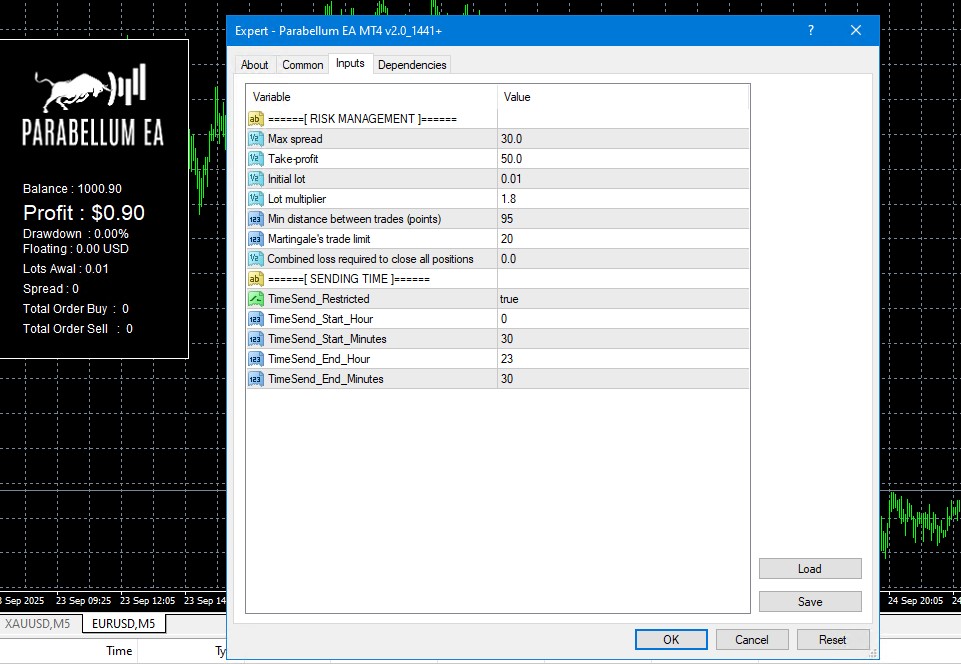961x664 pixels.
Task: Select the 'Lot multiplier' variable name
Action: click(x=297, y=199)
